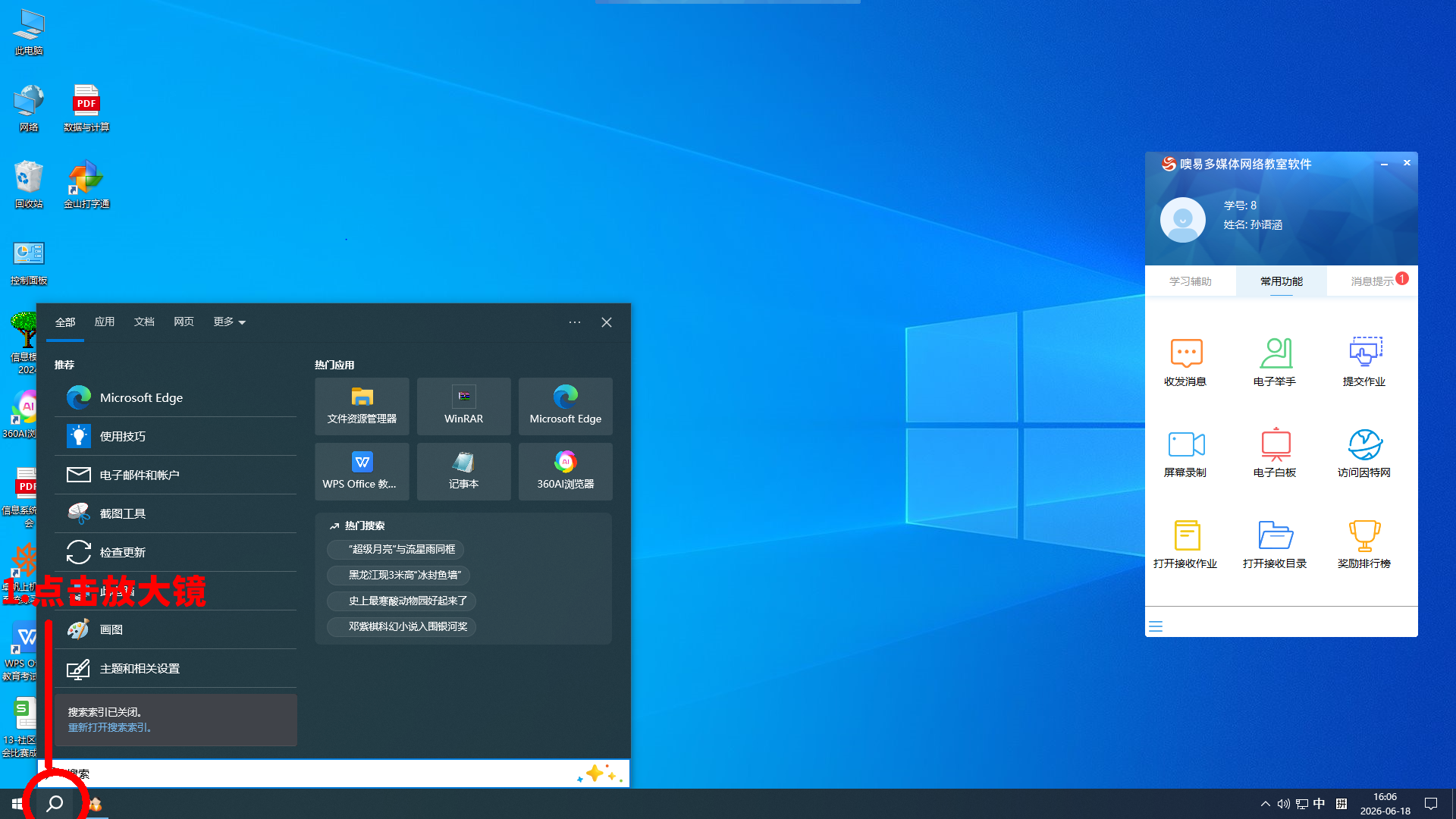The image size is (1456, 819).
Task: Switch to 学习辅助 tab
Action: pos(1191,281)
